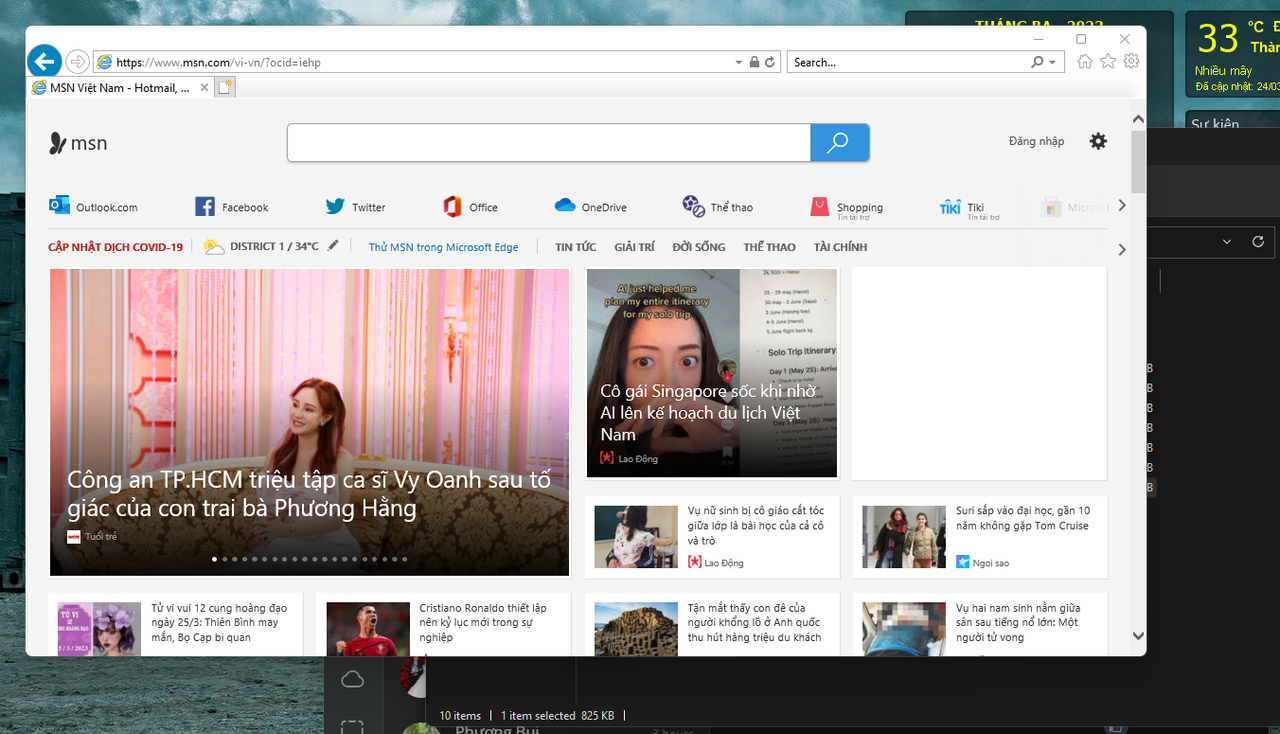Click the page scrollbar down arrow

click(1138, 635)
